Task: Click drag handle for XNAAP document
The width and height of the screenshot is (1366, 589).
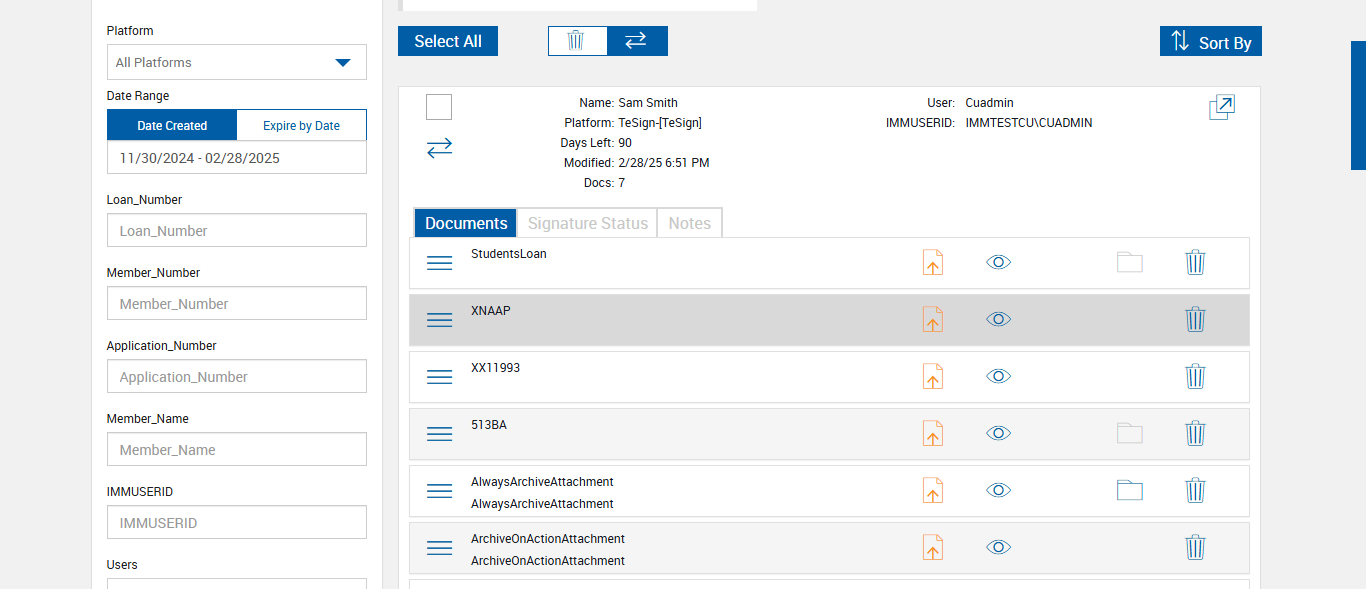Action: [x=440, y=320]
